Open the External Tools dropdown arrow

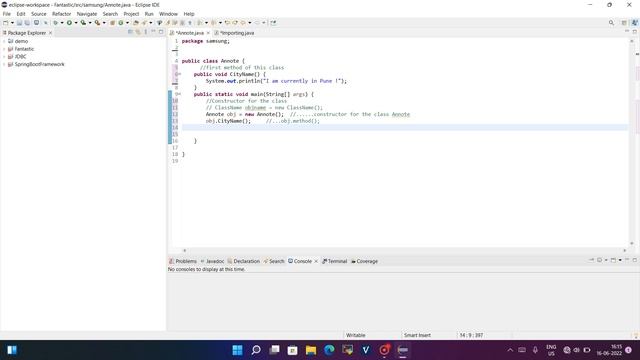pos(104,23)
